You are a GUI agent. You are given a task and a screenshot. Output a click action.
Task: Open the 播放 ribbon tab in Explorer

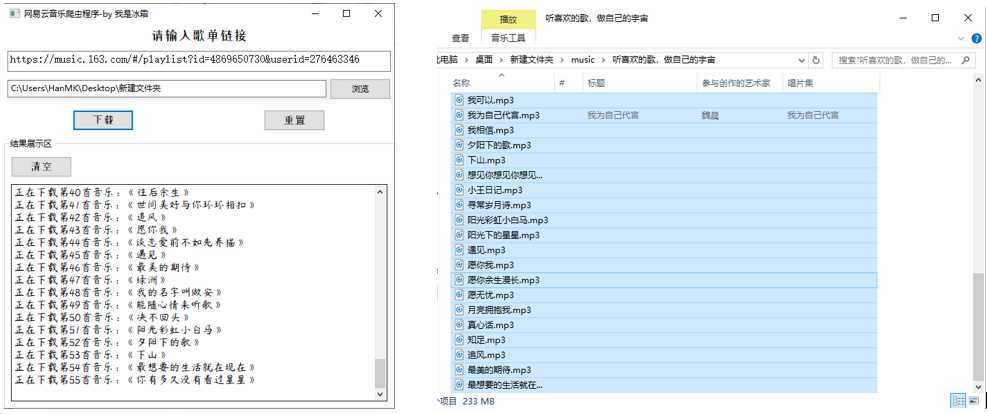508,19
